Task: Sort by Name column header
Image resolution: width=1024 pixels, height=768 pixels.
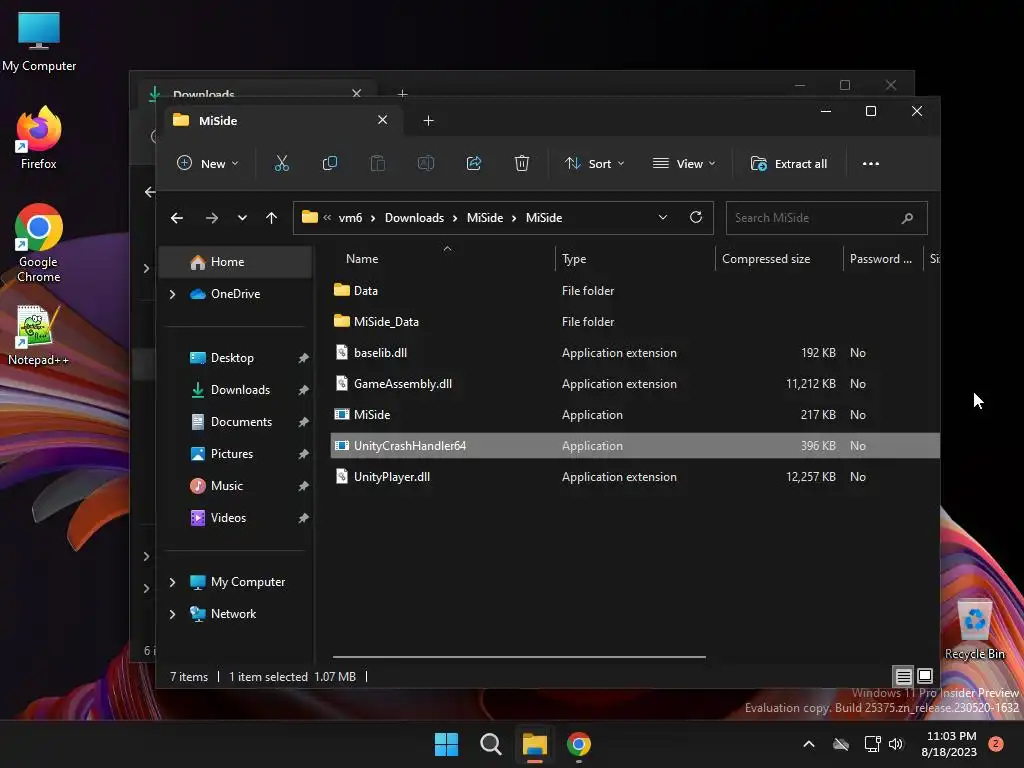Action: 362,259
